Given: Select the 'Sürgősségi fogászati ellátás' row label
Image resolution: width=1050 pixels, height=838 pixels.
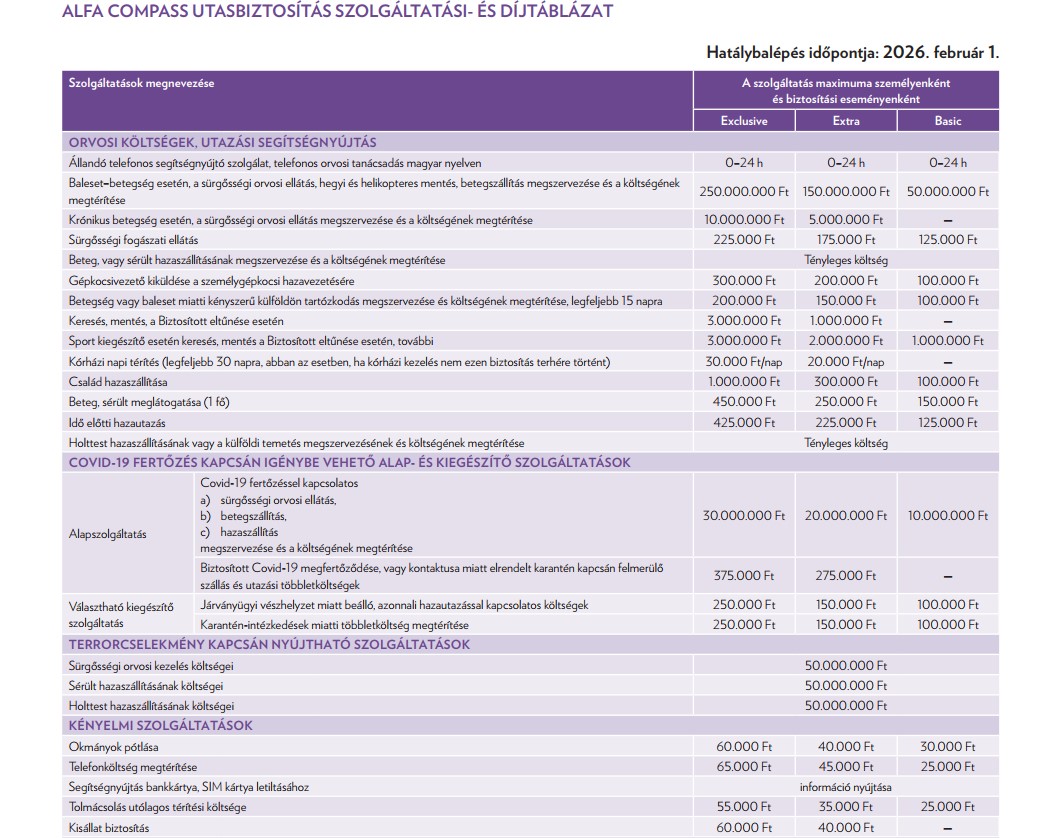Looking at the screenshot, I should [134, 240].
